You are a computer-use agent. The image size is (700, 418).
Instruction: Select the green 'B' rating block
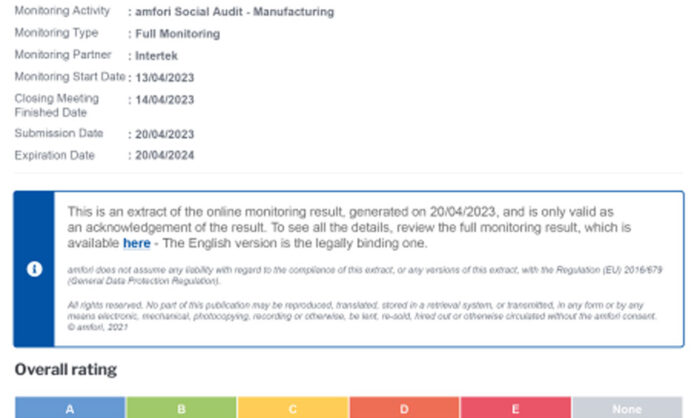tap(181, 408)
